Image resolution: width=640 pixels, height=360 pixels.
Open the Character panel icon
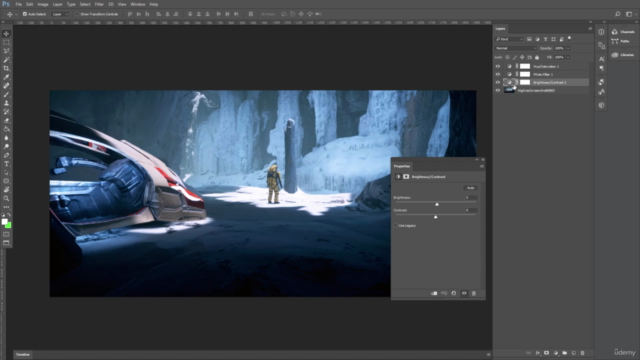point(601,59)
